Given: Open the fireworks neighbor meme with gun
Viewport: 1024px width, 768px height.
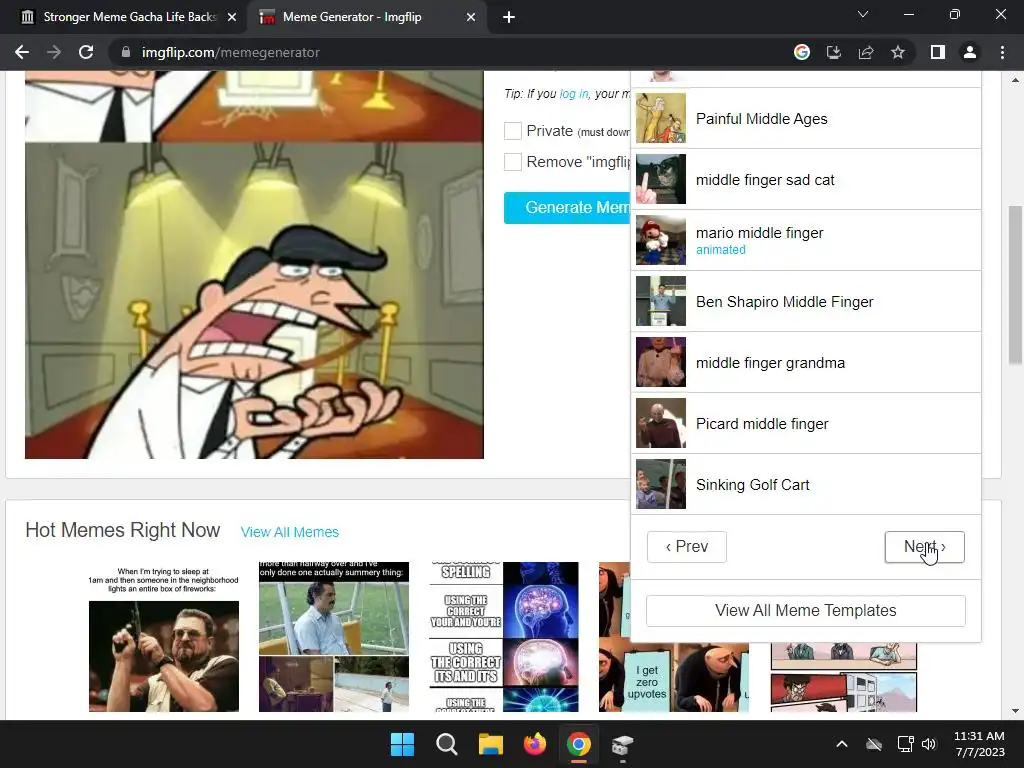Looking at the screenshot, I should point(164,637).
